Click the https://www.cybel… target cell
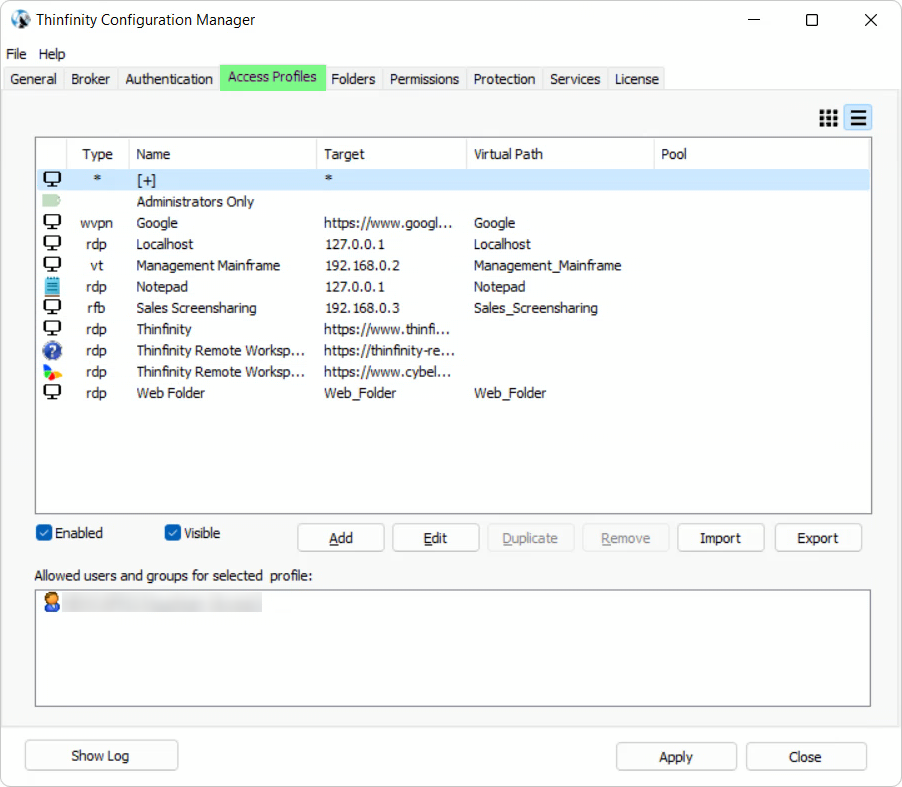902x787 pixels. (387, 372)
